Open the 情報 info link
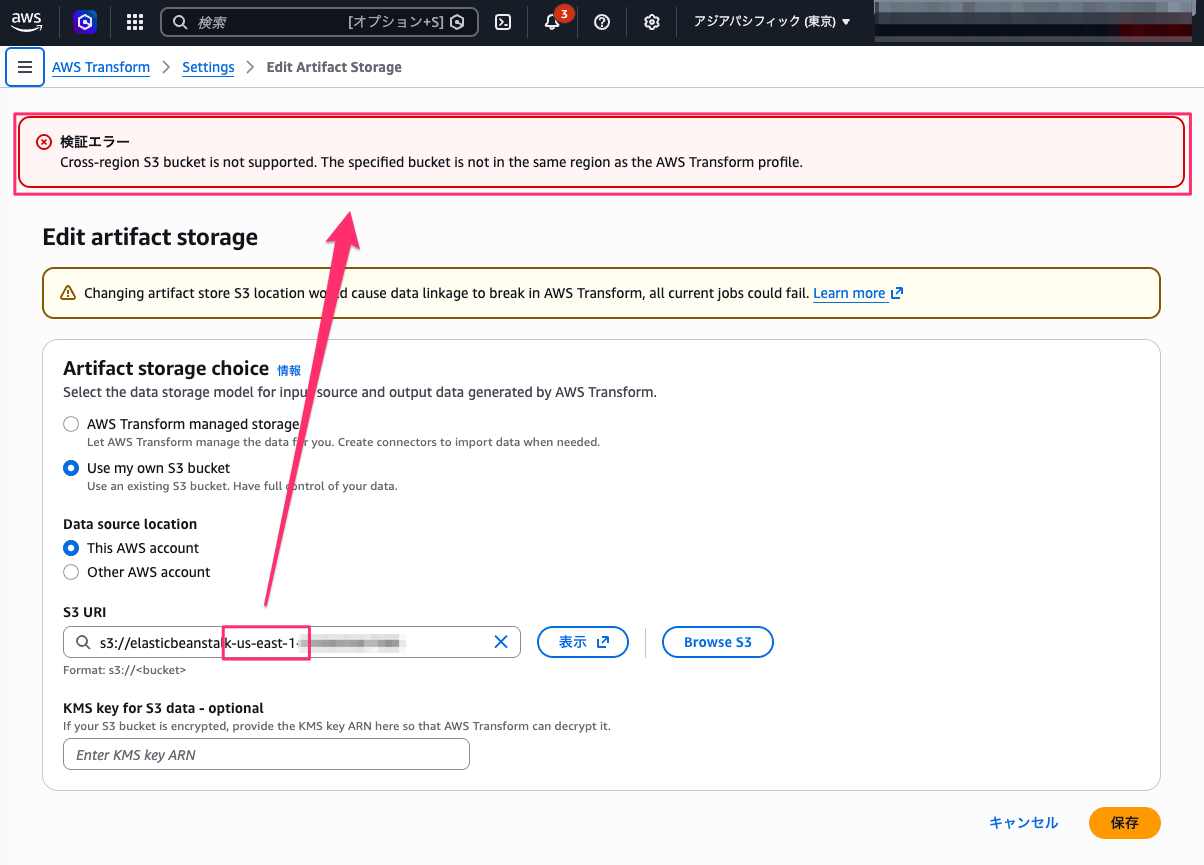Screen dimensions: 1204x865 pos(289,370)
